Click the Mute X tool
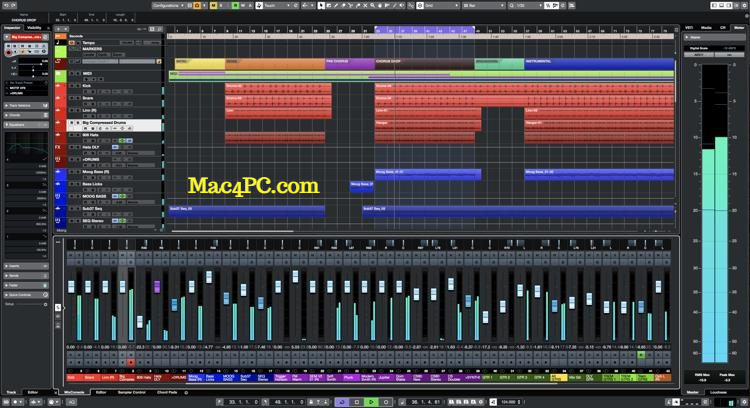Viewport: 750px width, 408px height. [365, 5]
